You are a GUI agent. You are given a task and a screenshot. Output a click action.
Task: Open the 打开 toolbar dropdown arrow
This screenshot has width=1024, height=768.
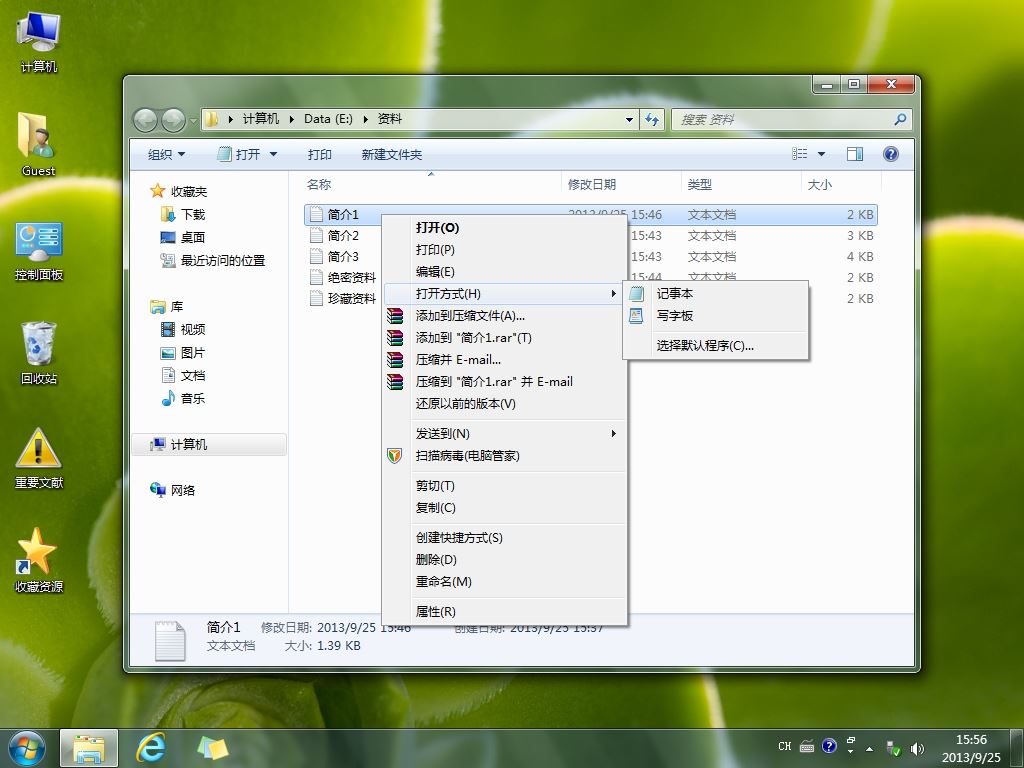[x=274, y=154]
